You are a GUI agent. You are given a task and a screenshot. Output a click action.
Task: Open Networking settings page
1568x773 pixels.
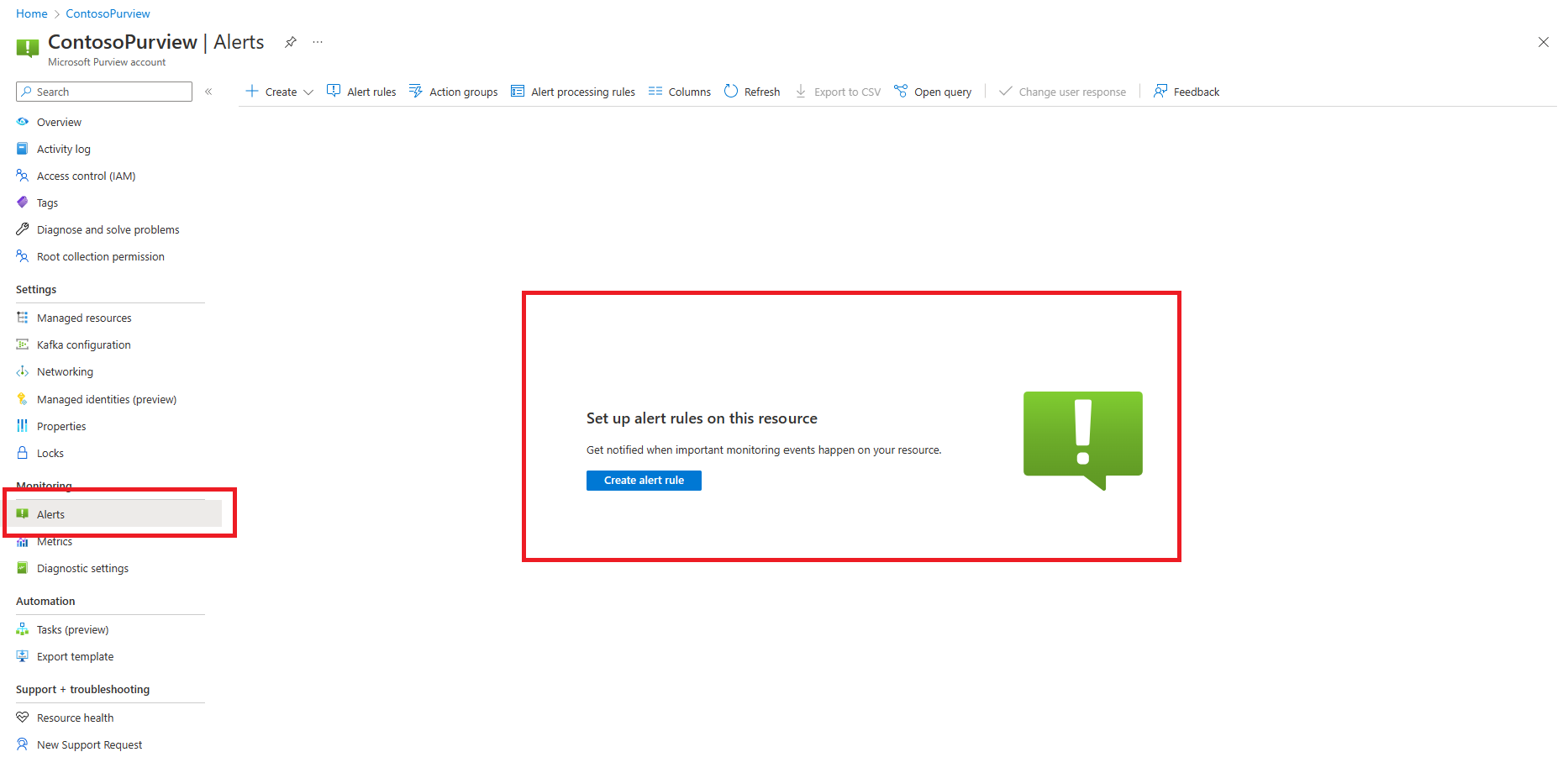(x=65, y=371)
